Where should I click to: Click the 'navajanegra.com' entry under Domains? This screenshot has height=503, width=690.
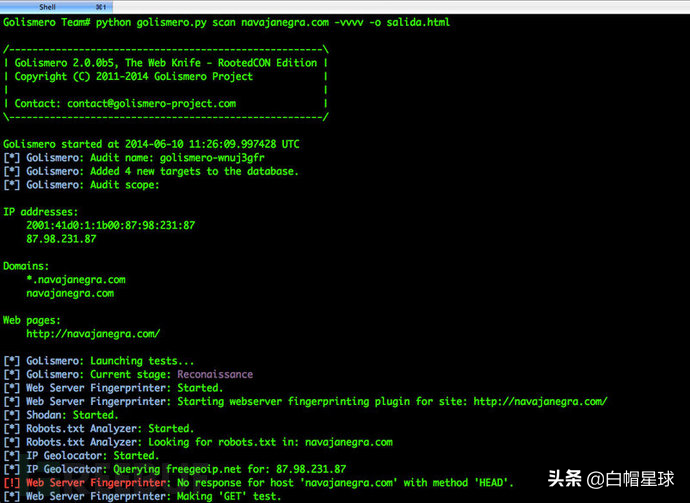coord(70,294)
